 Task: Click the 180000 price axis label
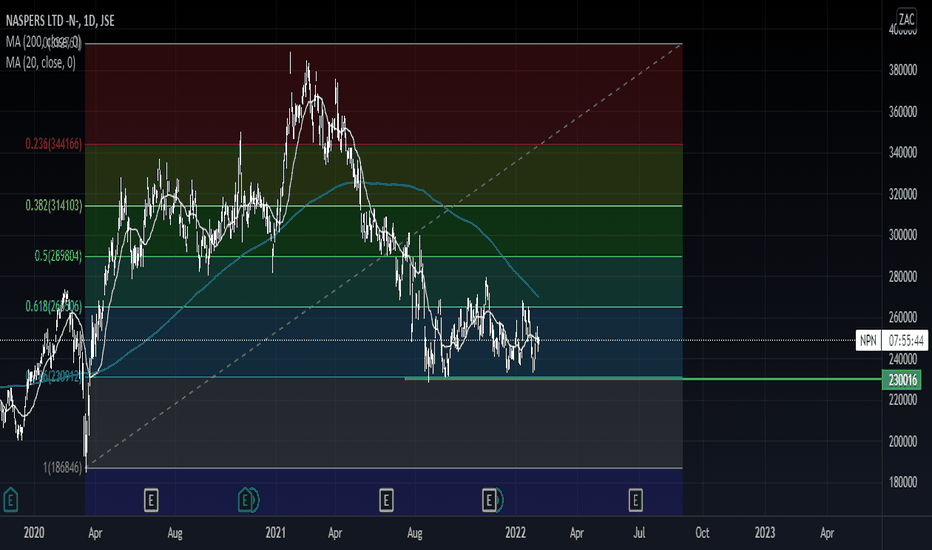(902, 482)
